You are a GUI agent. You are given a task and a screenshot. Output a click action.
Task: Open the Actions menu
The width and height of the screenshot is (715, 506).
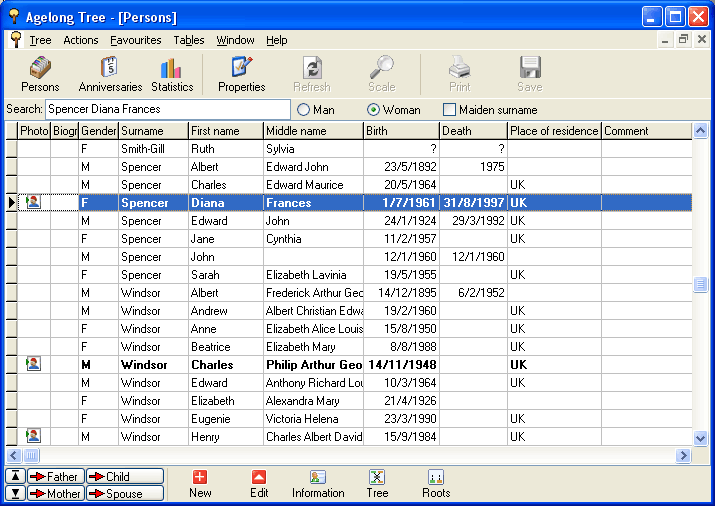point(81,40)
